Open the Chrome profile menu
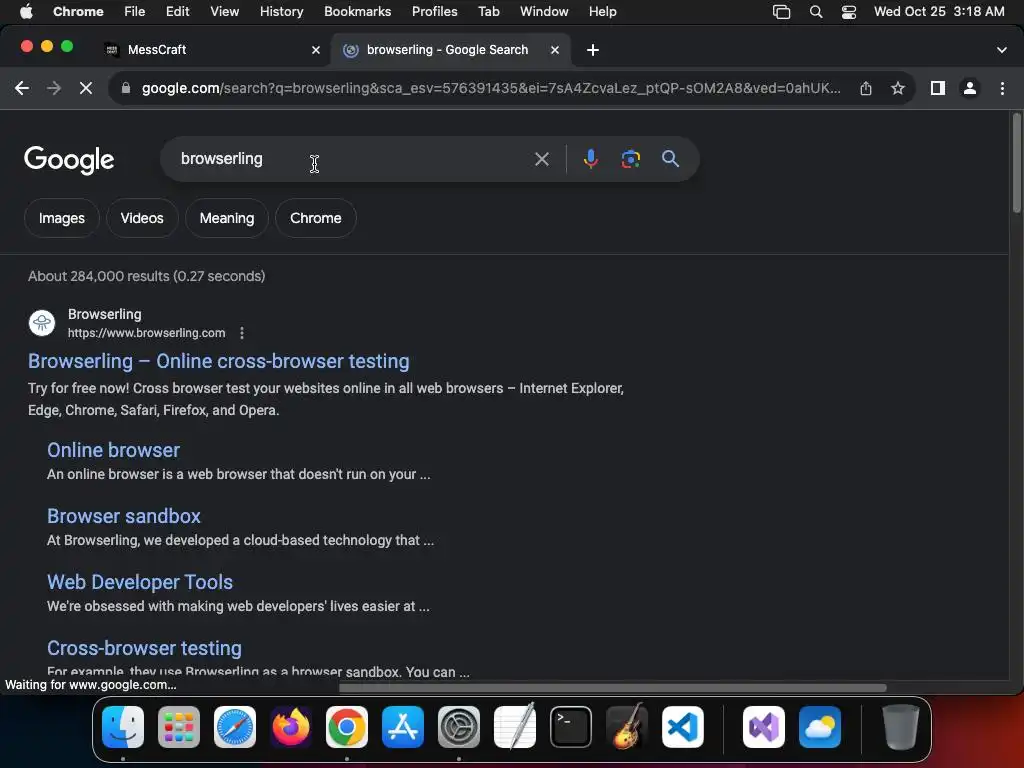The width and height of the screenshot is (1024, 768). click(x=970, y=88)
